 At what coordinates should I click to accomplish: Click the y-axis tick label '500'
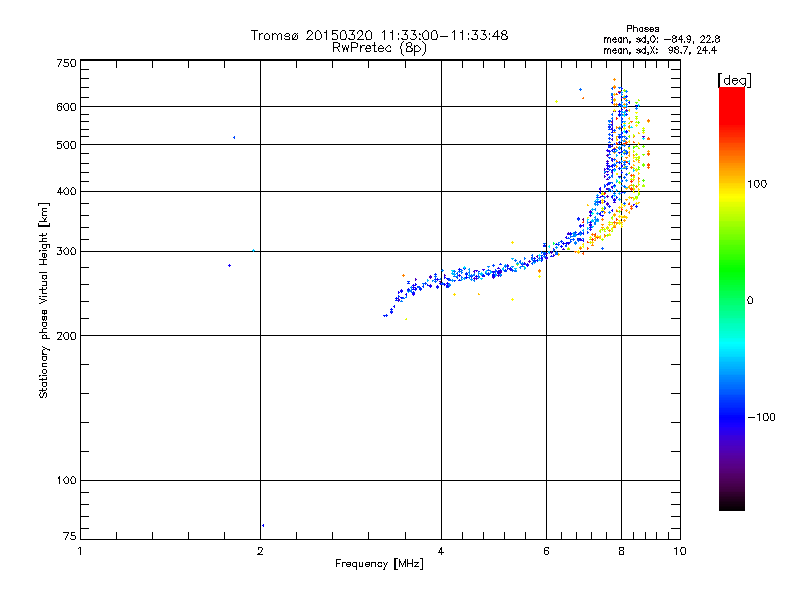(66, 145)
